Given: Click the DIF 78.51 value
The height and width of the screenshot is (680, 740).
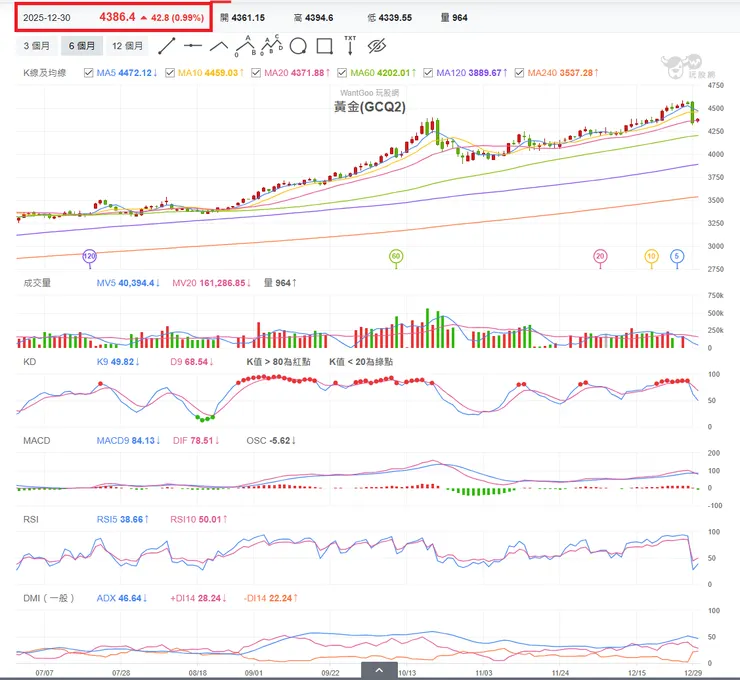Looking at the screenshot, I should coord(196,440).
